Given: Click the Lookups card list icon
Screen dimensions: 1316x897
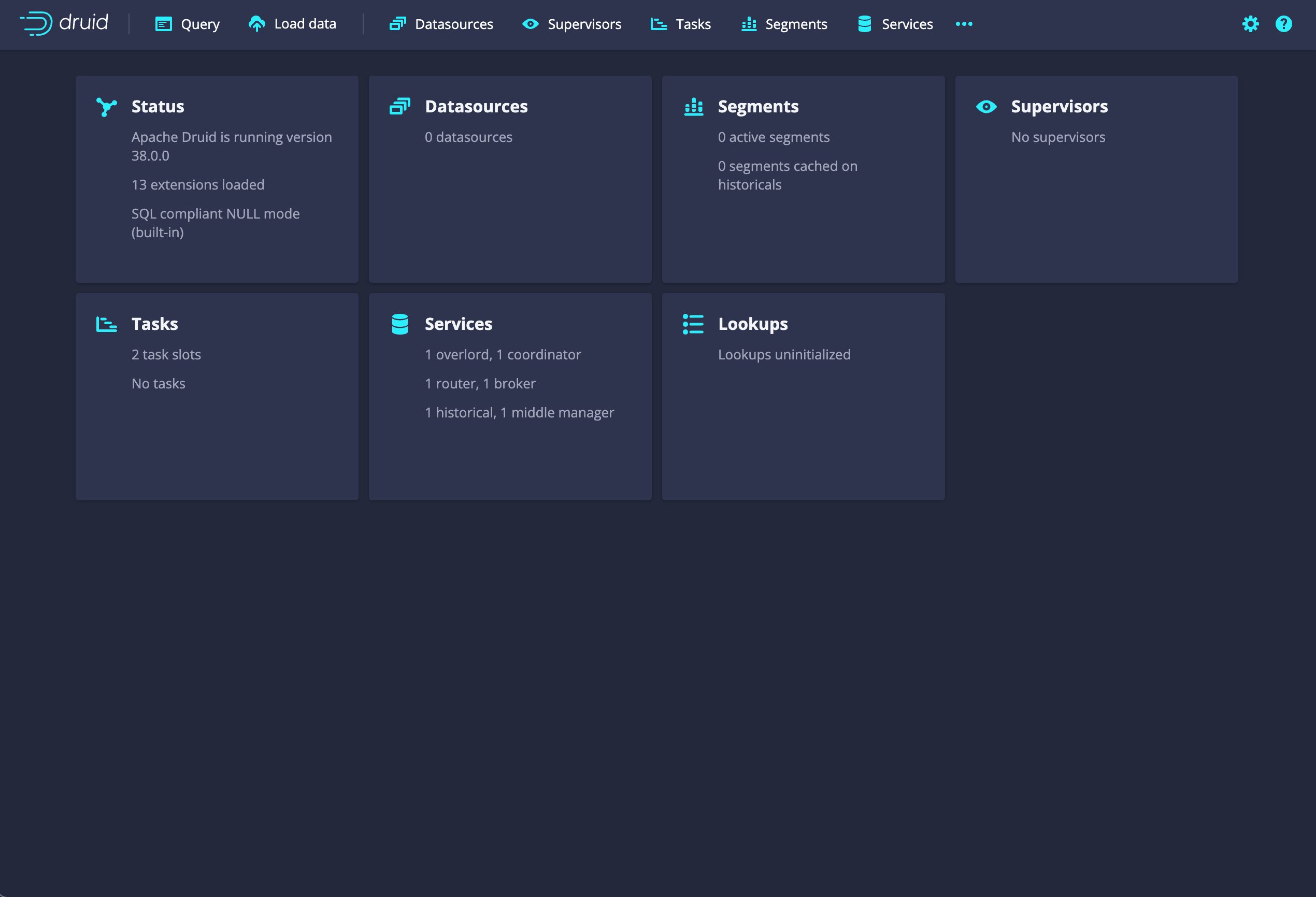Looking at the screenshot, I should (693, 324).
